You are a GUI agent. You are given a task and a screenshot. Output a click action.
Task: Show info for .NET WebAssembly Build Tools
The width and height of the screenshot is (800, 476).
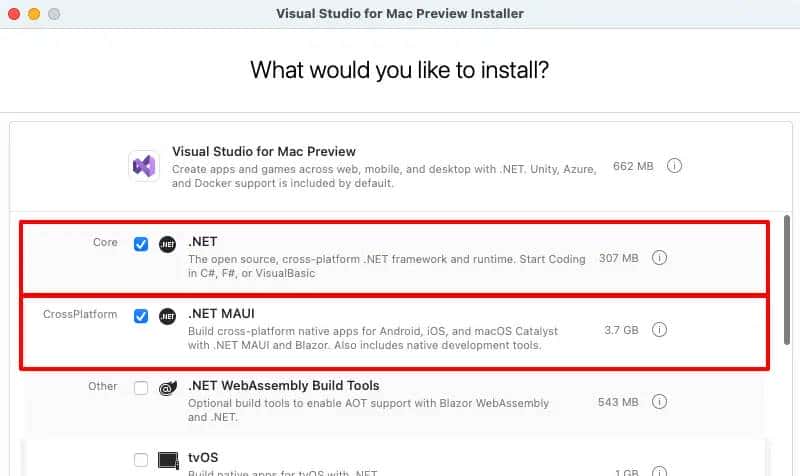coord(659,402)
